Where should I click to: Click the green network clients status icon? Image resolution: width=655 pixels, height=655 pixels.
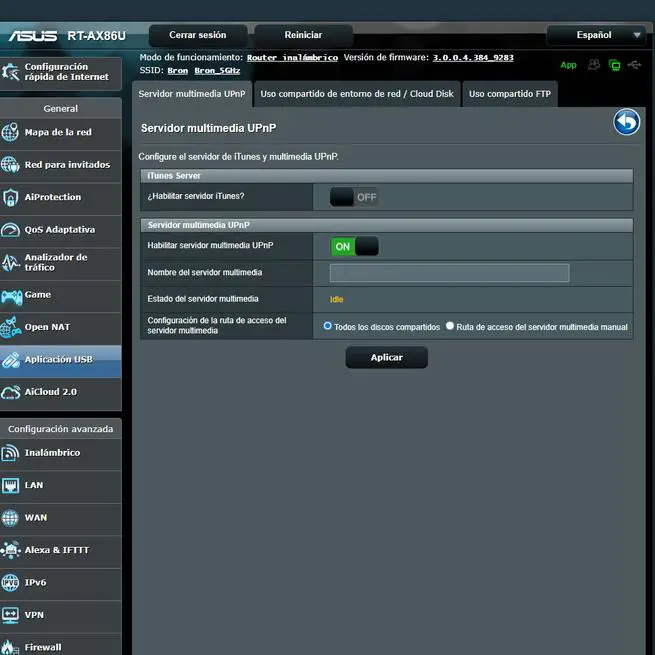[614, 65]
